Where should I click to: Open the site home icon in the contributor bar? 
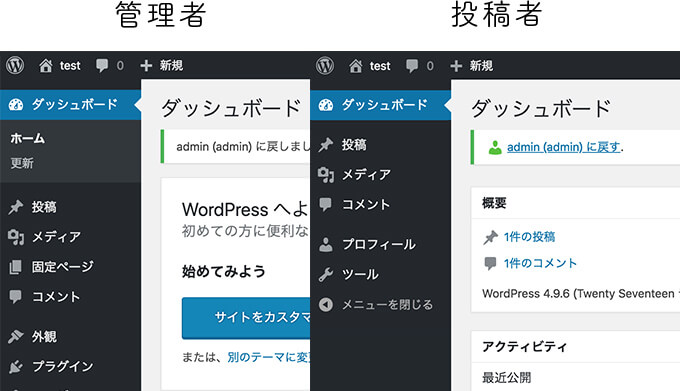coord(356,66)
